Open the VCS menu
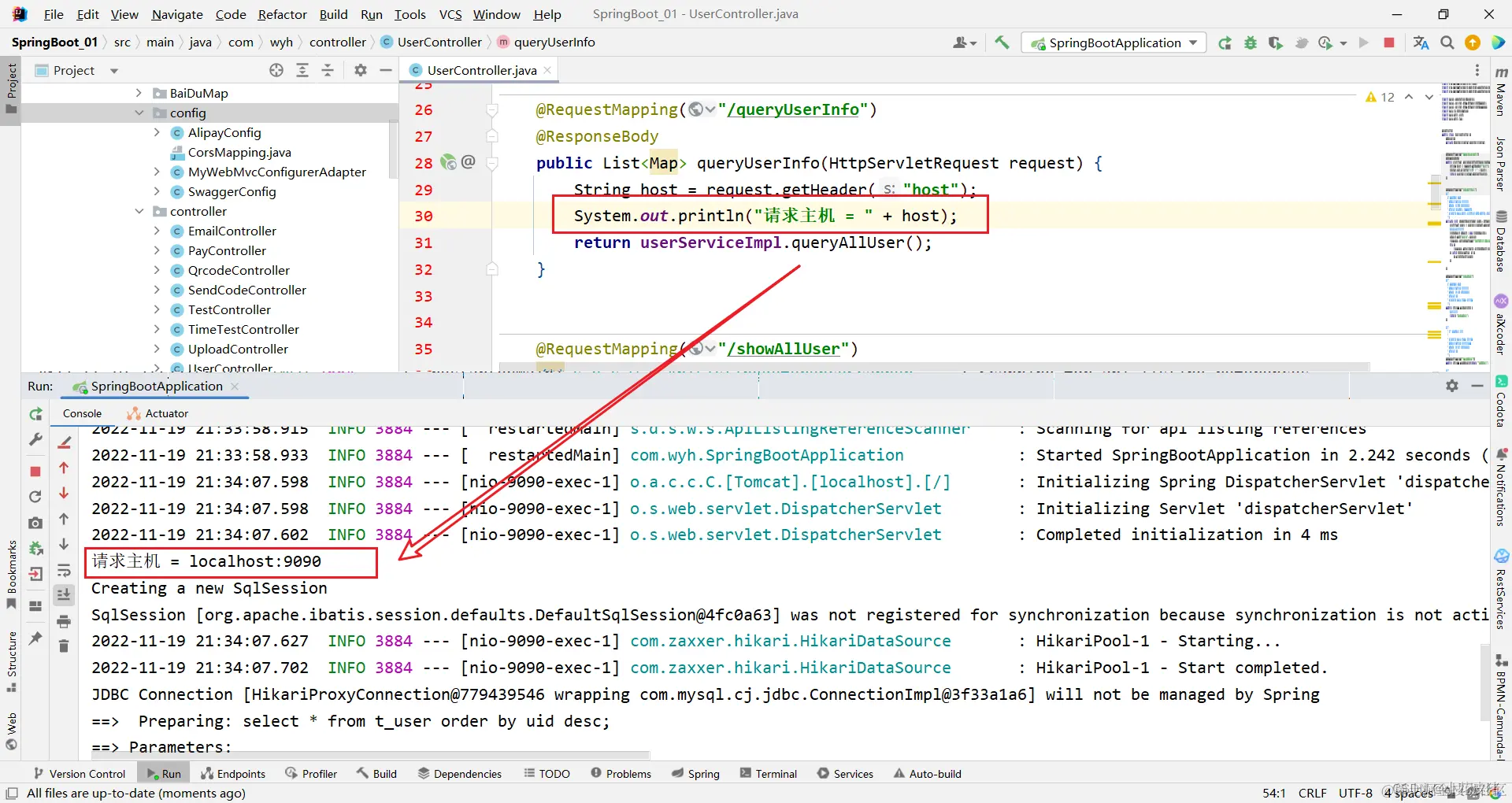Screen dimensions: 1512x803 pyautogui.click(x=450, y=14)
